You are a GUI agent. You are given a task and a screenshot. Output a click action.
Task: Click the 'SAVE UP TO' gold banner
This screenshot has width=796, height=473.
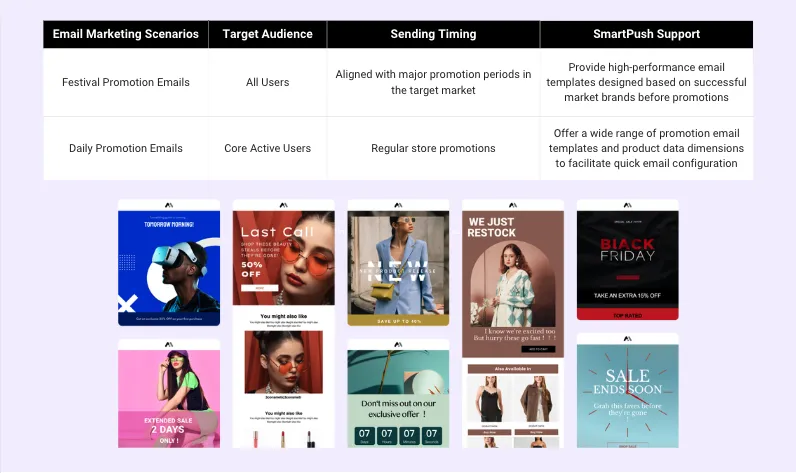[x=399, y=321]
